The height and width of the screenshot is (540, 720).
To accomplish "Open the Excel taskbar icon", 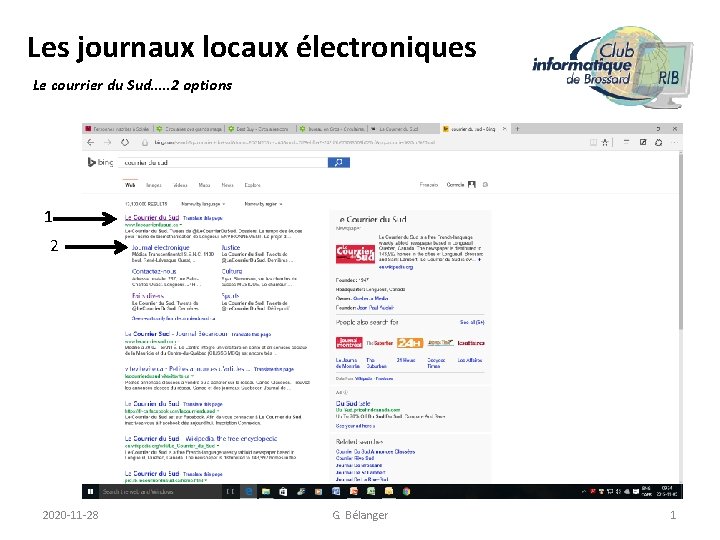I will [371, 491].
